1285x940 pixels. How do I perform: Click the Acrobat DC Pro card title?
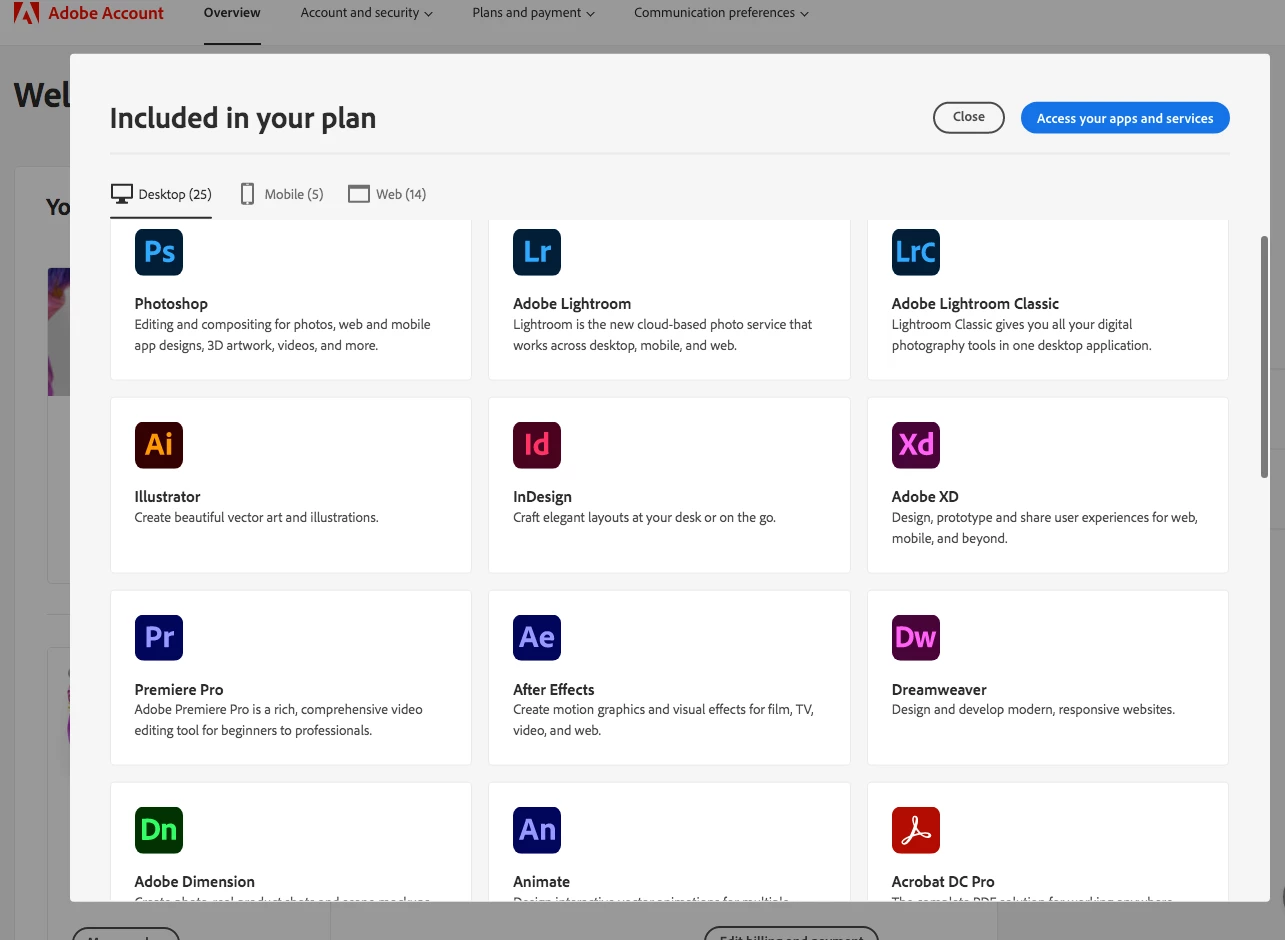point(943,882)
